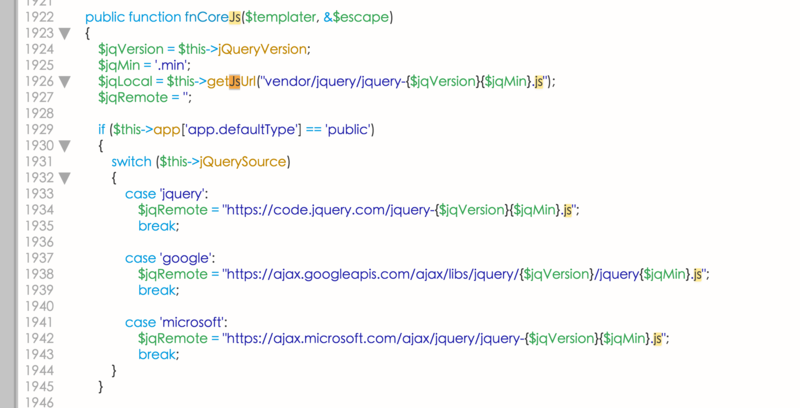Click the function name fnCoreJs
Screen dimensions: 800x408
[213, 17]
